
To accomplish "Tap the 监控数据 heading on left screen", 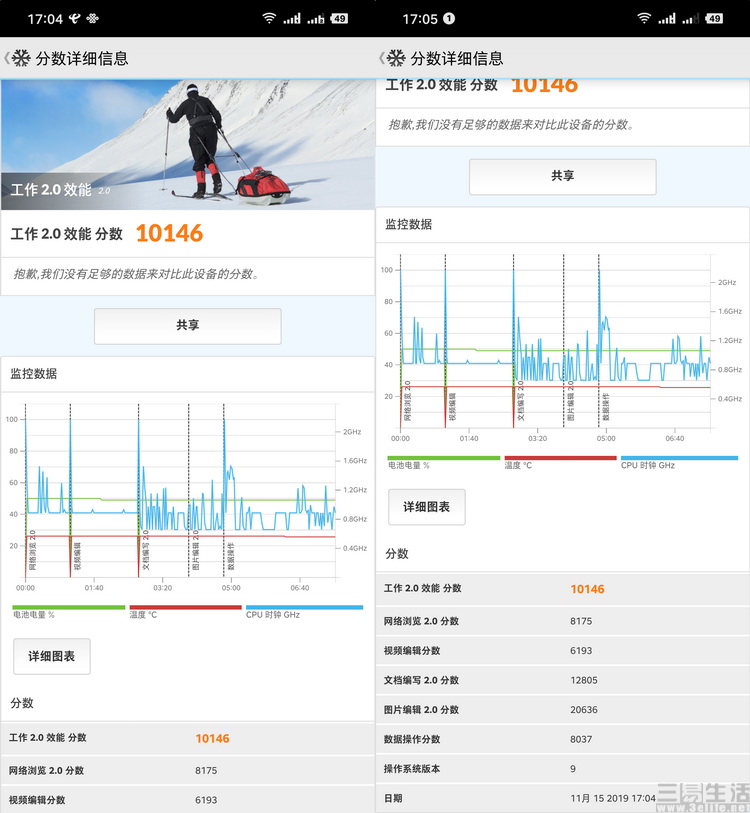I will [x=34, y=374].
